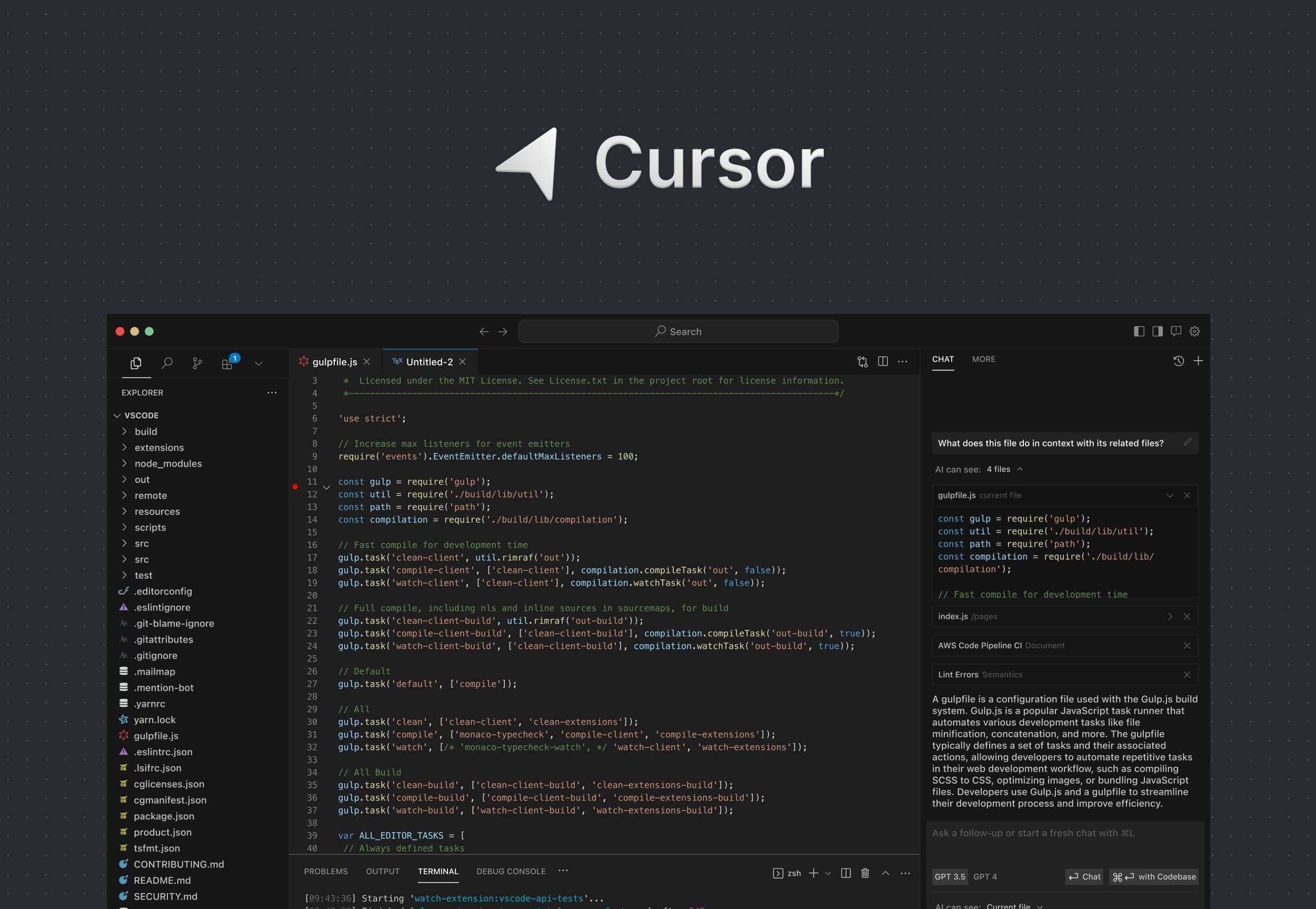Collapse gulpfile.js context preview chevron
The height and width of the screenshot is (909, 1316).
(1170, 496)
